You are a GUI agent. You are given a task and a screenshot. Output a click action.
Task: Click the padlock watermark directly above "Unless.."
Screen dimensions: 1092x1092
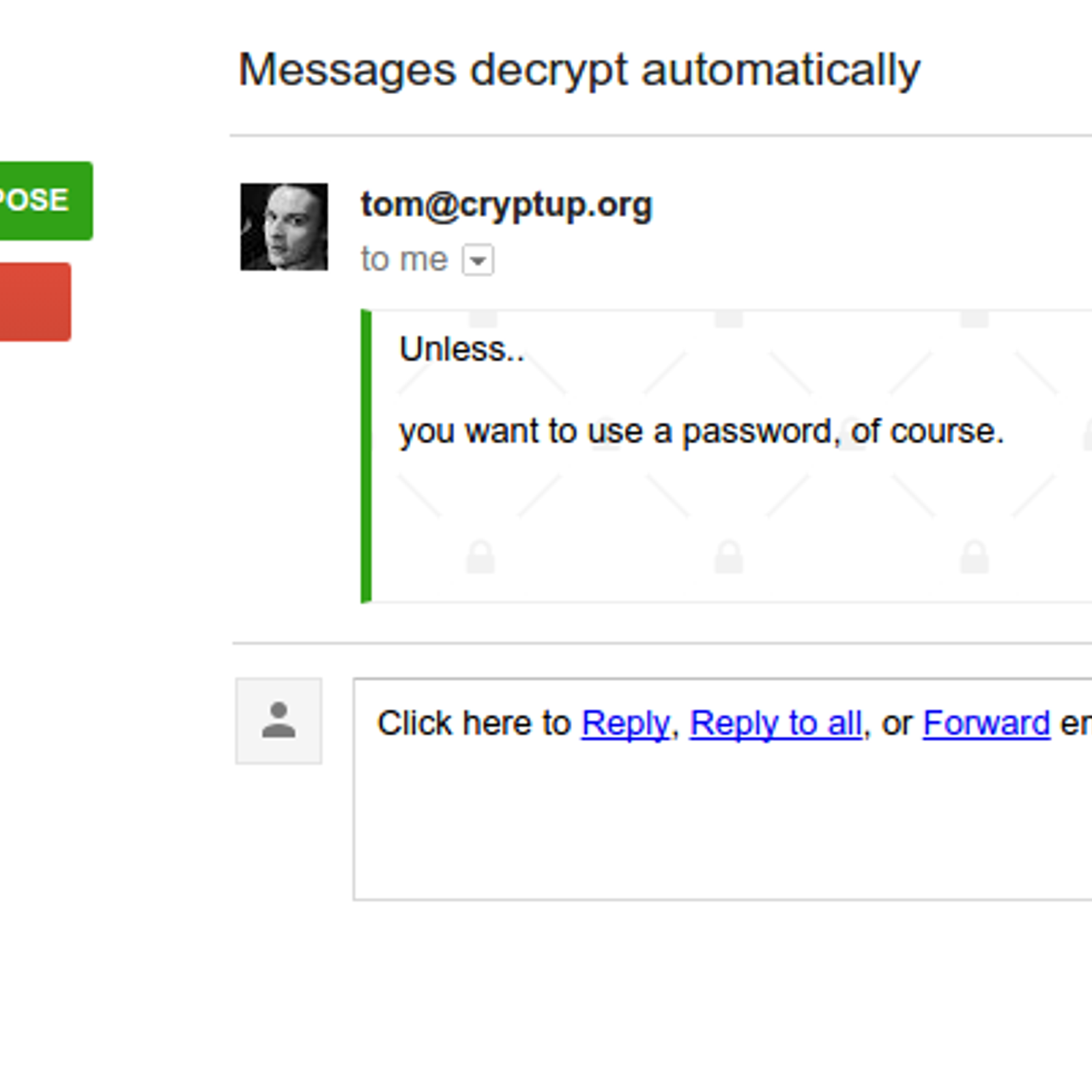pyautogui.click(x=483, y=319)
